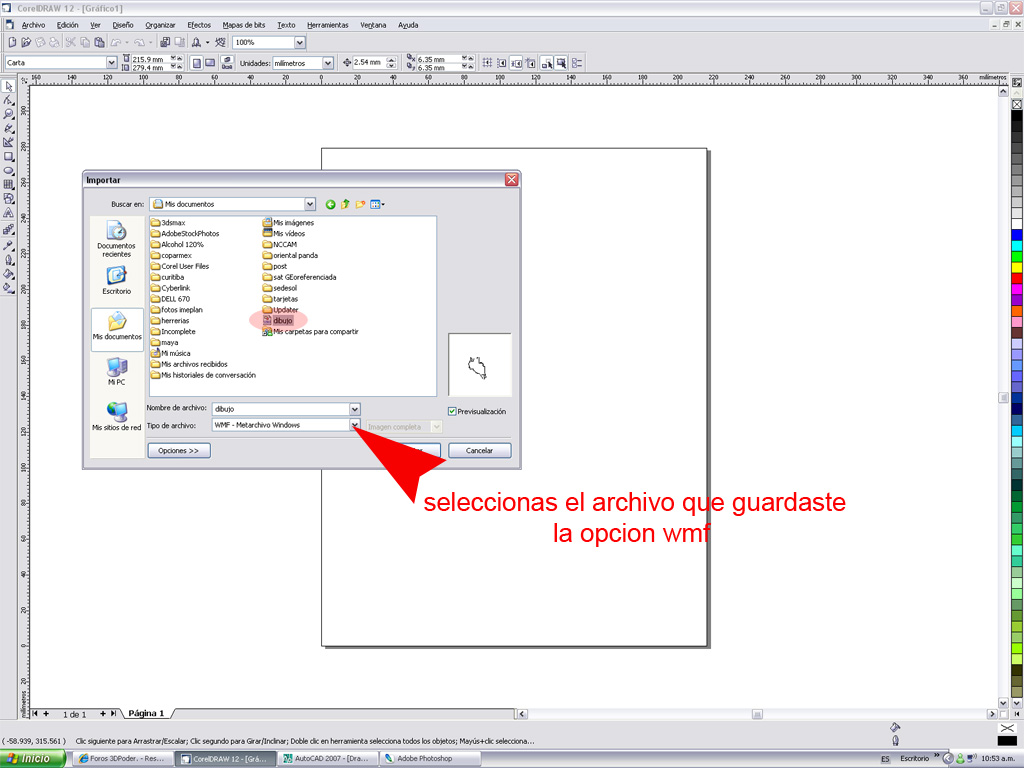Go up one folder level
Viewport: 1024px width, 768px height.
(x=345, y=204)
